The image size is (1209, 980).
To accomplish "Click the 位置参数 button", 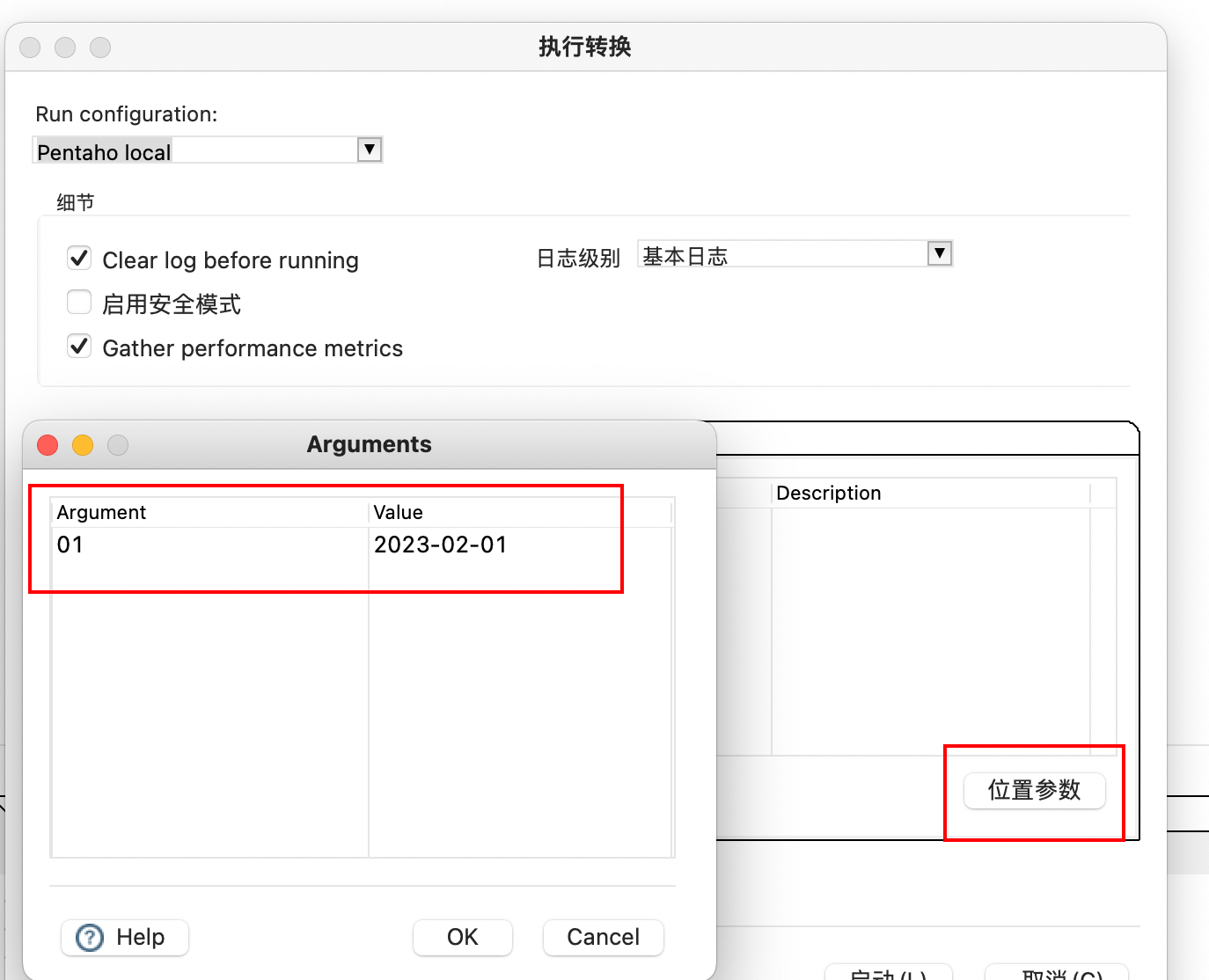I will pyautogui.click(x=1034, y=790).
